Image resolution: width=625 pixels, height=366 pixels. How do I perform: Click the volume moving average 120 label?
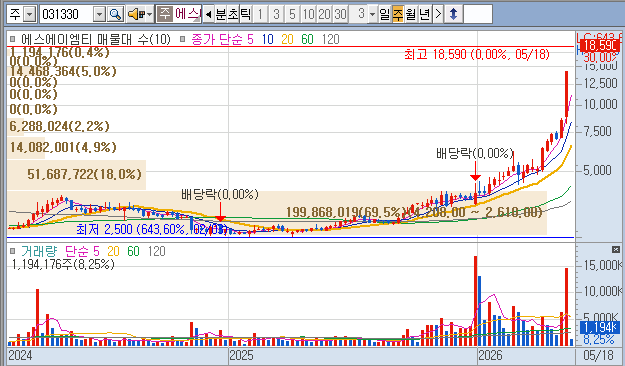tap(156, 251)
